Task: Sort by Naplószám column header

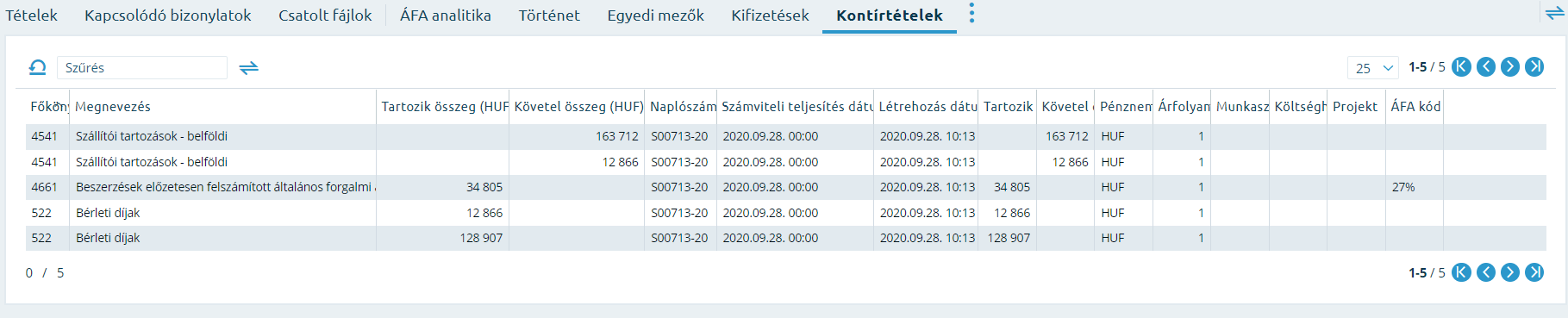Action: coord(681,106)
